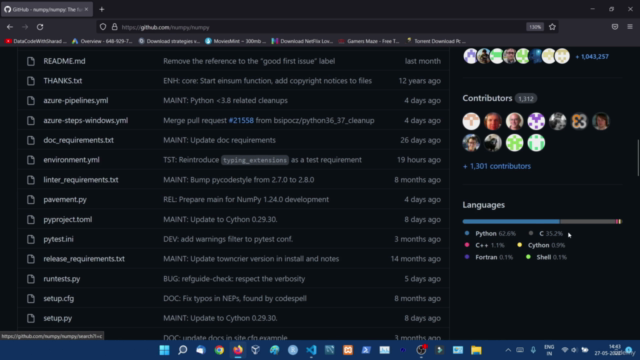Click the Cython 0.9% language link
Image resolution: width=640 pixels, height=360 pixels.
(541, 245)
